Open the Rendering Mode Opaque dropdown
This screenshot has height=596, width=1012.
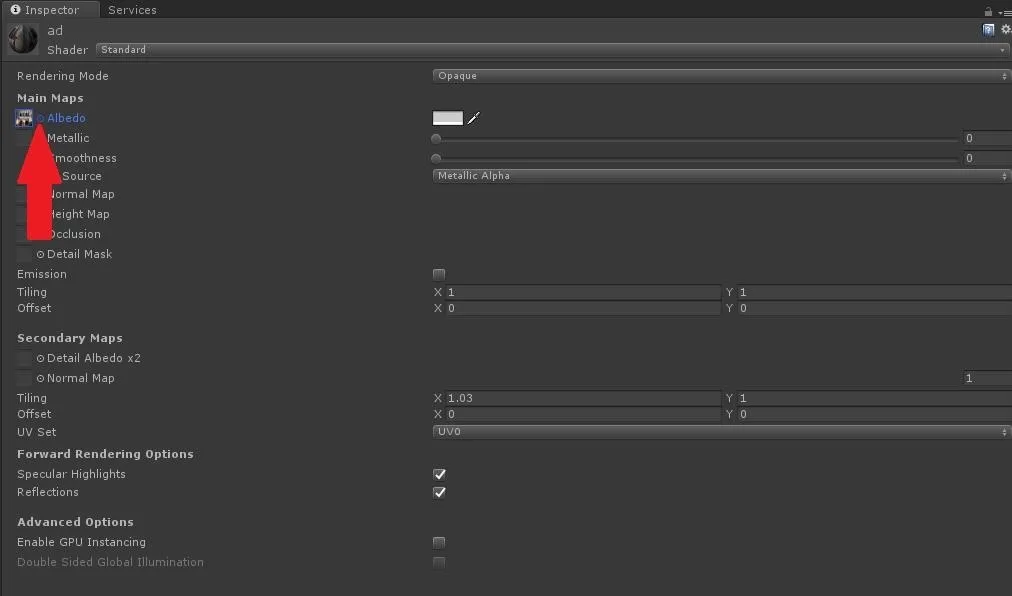(721, 76)
